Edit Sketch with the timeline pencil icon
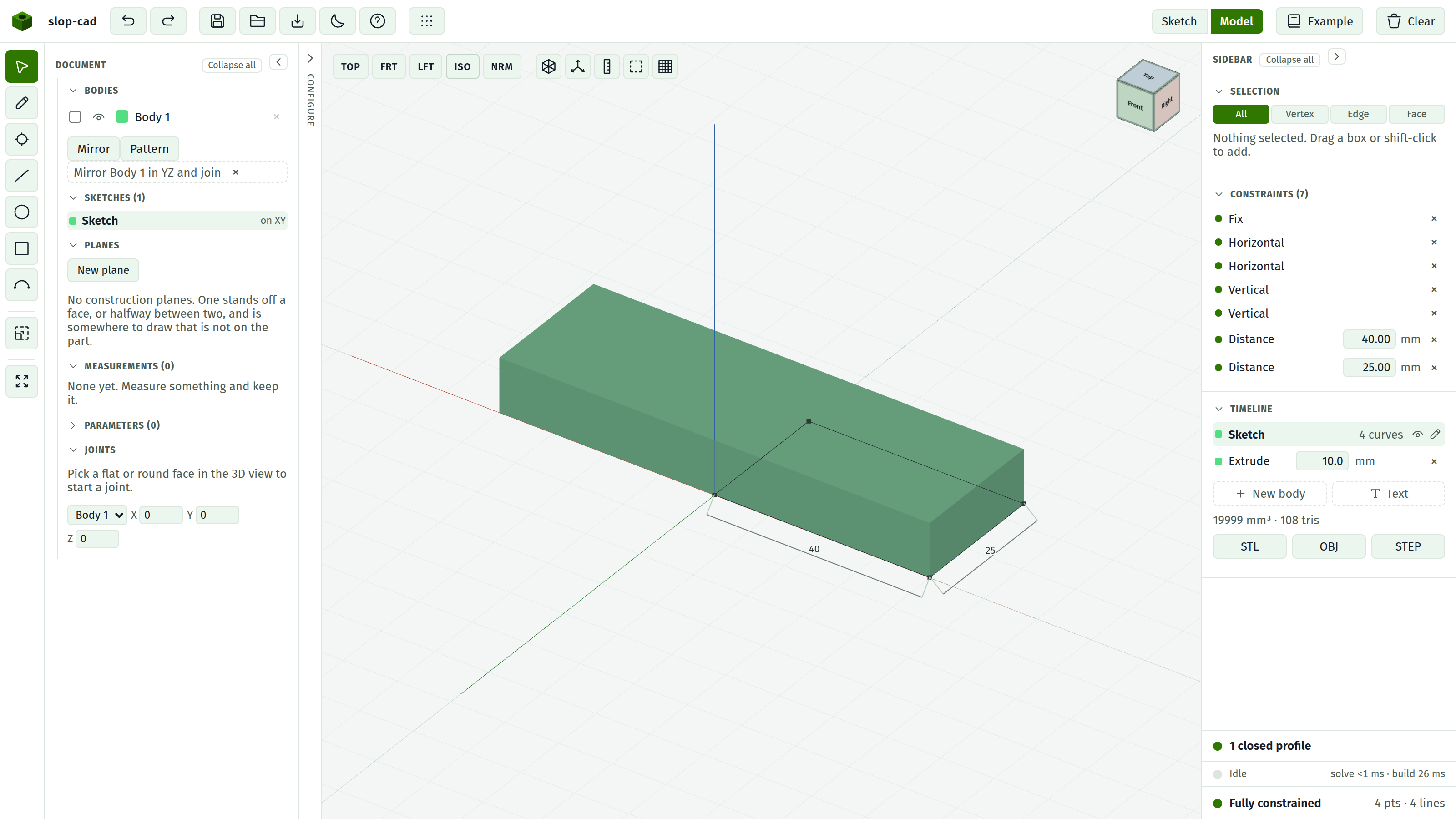This screenshot has height=819, width=1456. tap(1435, 434)
